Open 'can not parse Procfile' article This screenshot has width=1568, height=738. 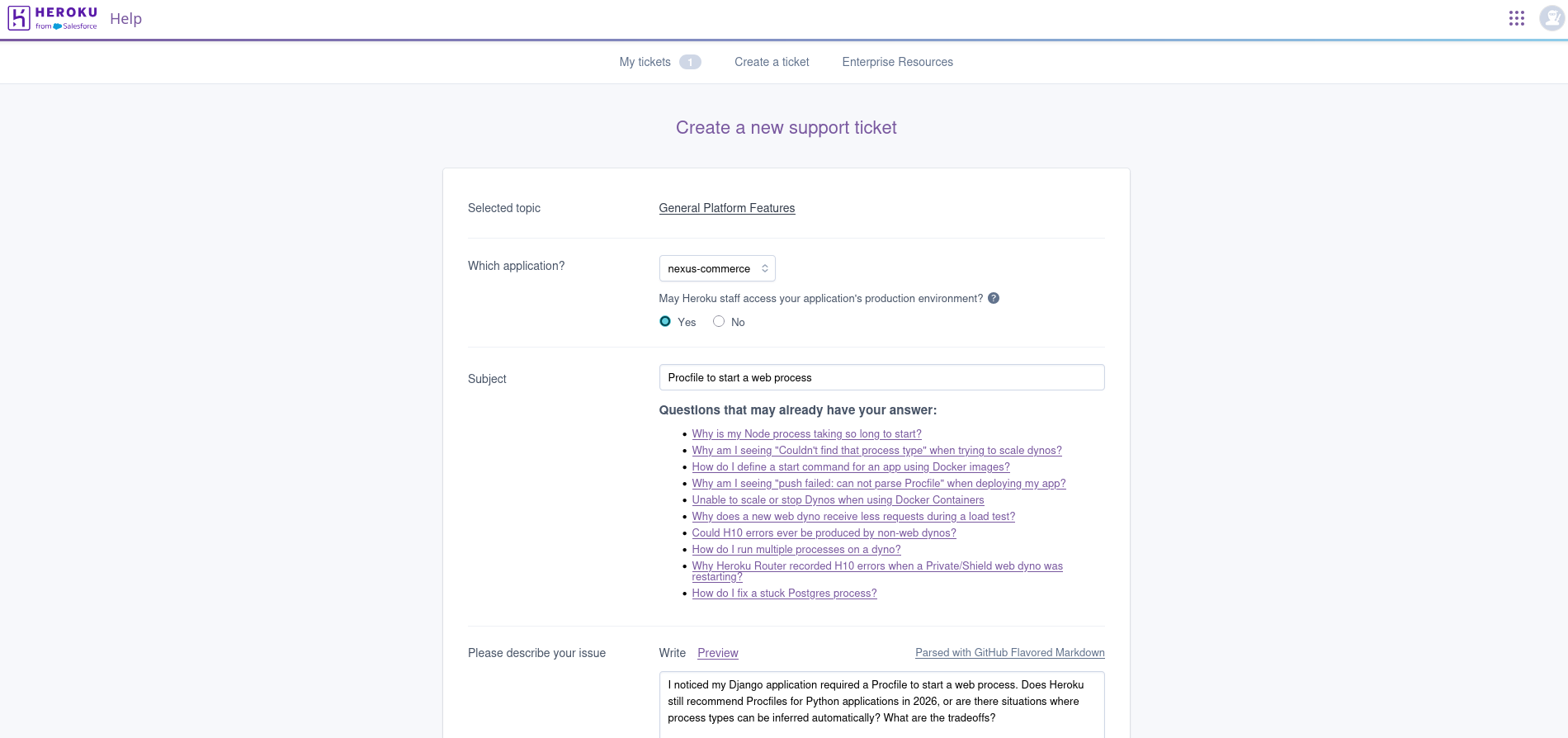point(879,483)
